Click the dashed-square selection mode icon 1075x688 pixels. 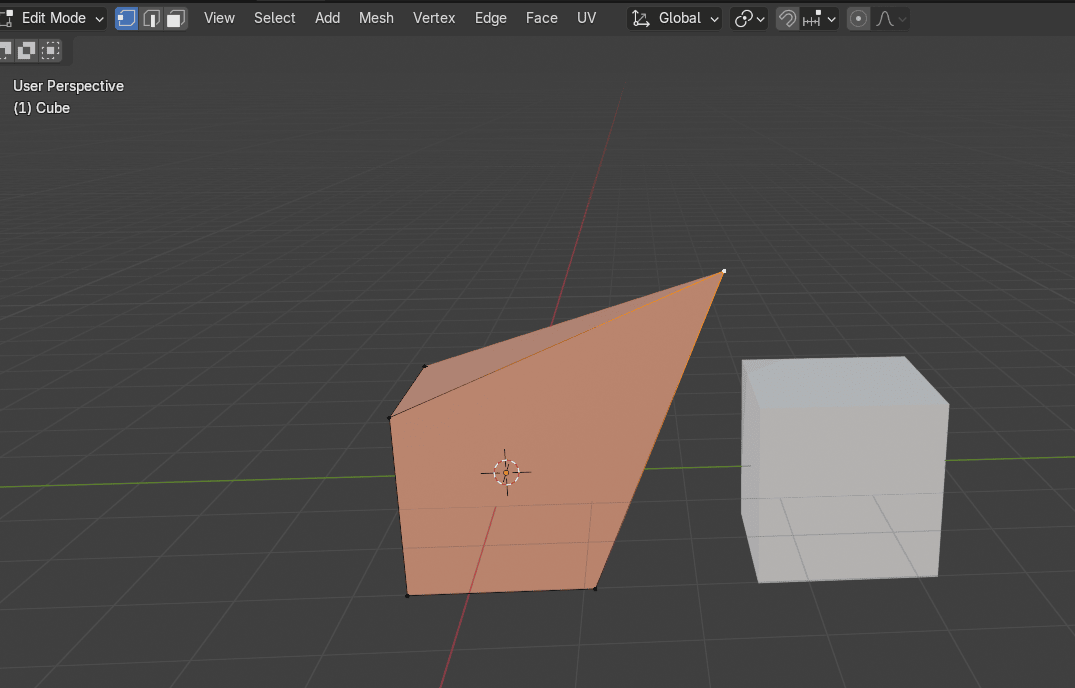[51, 49]
